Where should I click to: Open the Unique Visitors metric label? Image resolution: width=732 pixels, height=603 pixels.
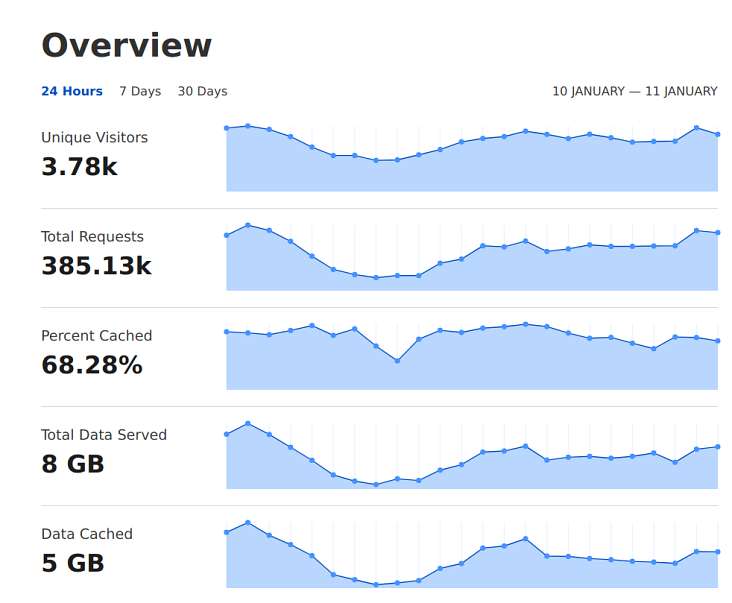click(x=94, y=137)
